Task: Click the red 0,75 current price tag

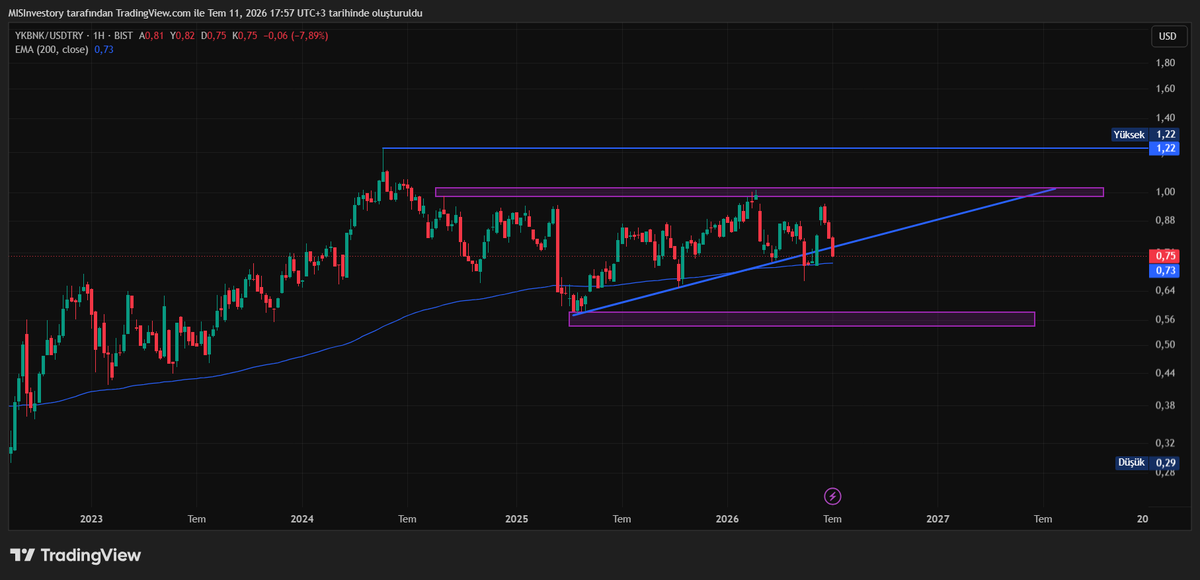Action: click(x=1165, y=257)
